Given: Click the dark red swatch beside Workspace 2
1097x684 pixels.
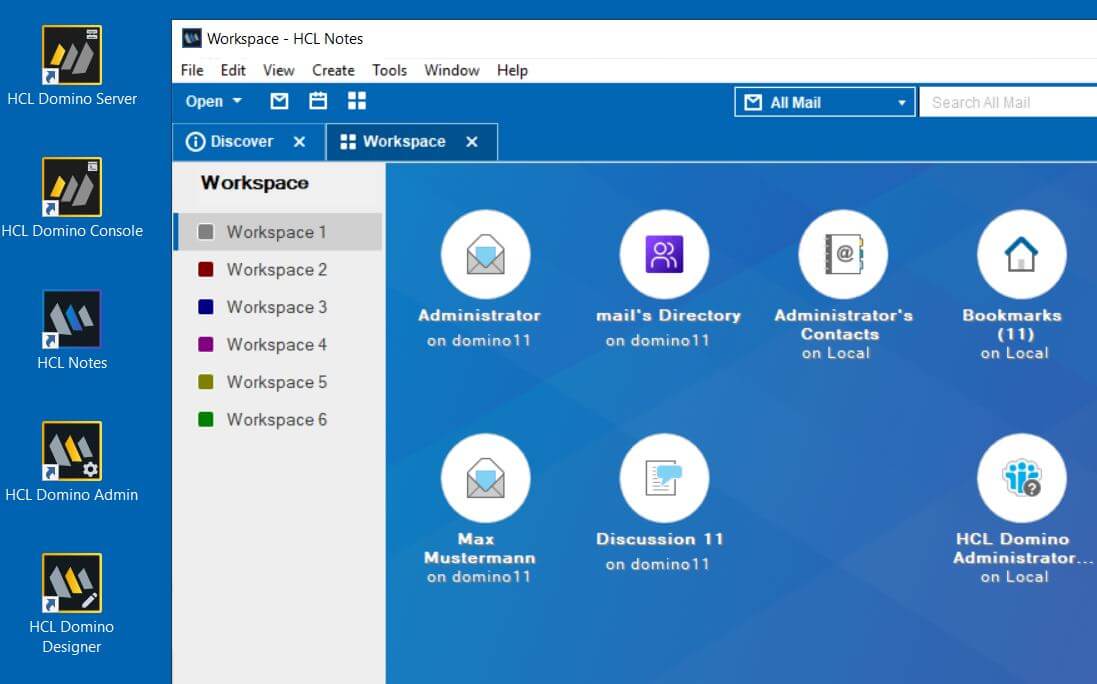Looking at the screenshot, I should point(206,269).
